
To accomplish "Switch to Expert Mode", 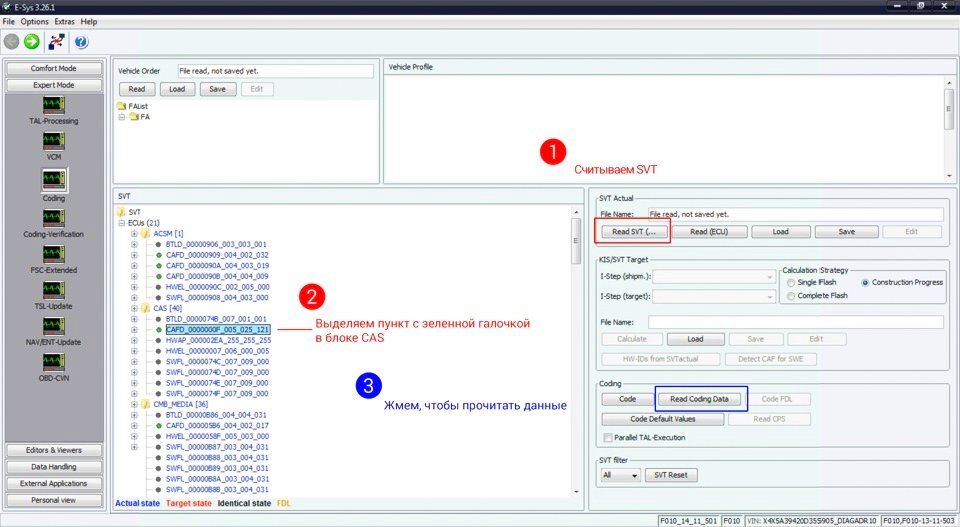I will point(54,85).
